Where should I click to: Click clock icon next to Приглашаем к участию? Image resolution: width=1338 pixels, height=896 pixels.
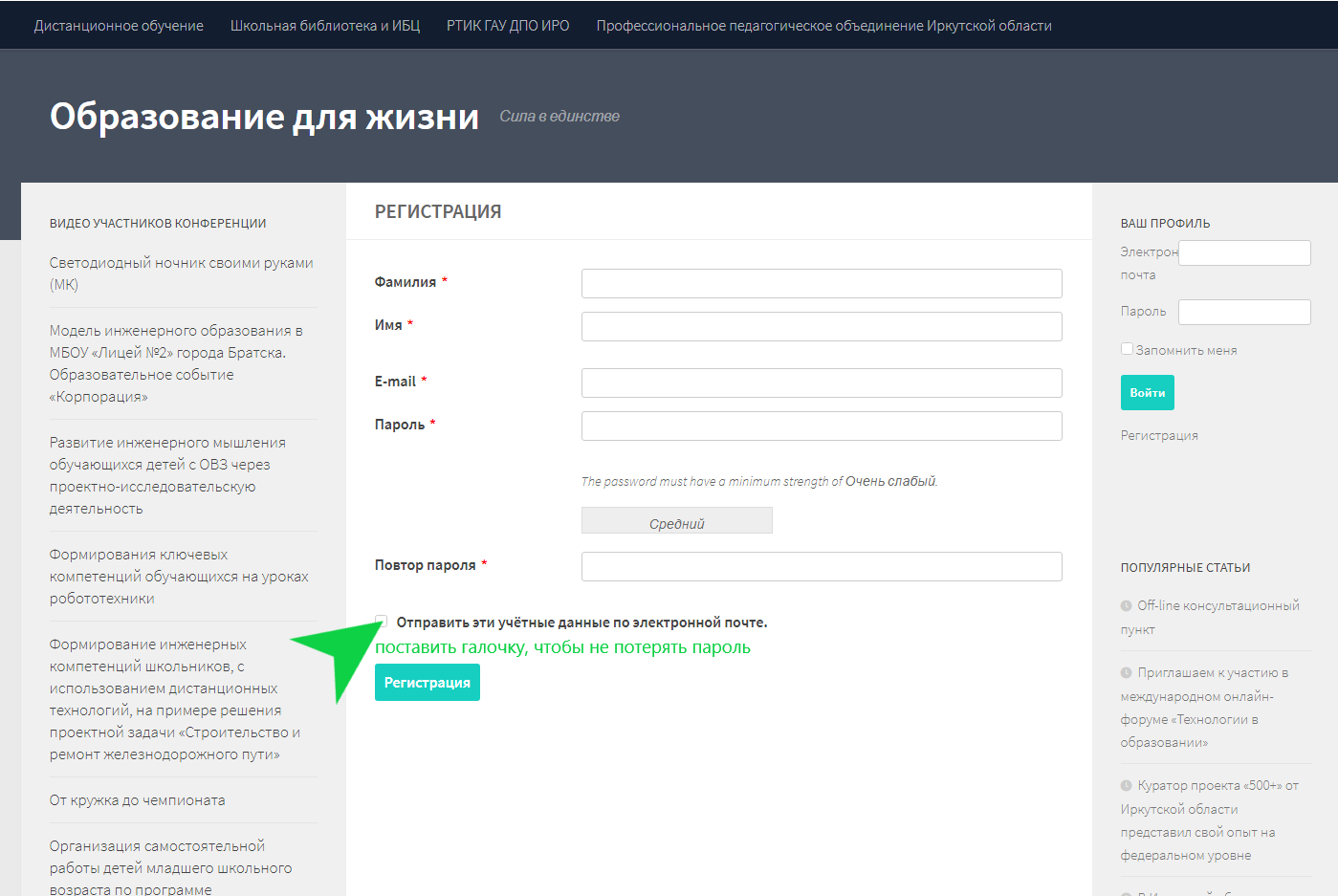1126,672
